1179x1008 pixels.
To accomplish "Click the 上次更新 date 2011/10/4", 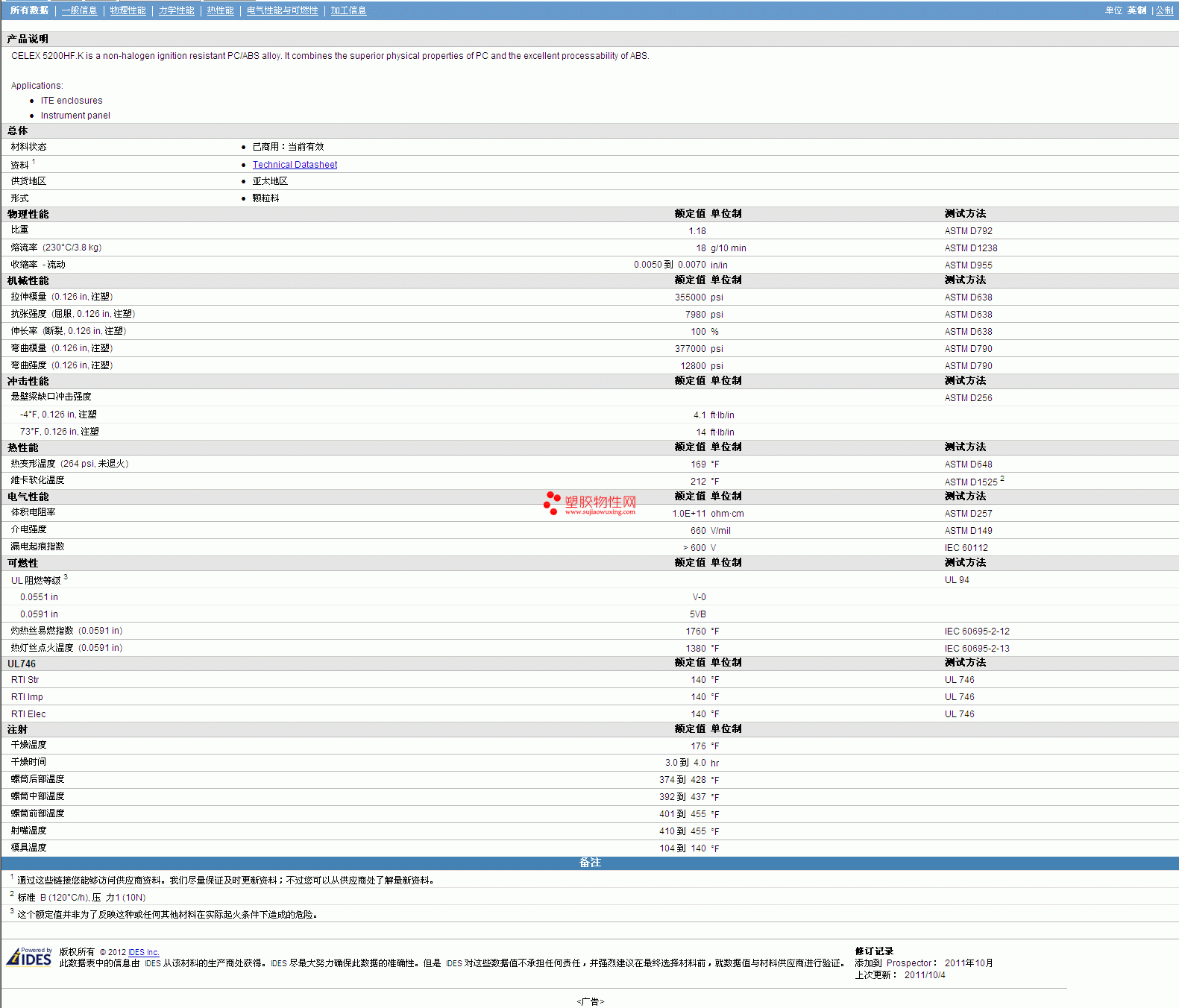I will (925, 975).
